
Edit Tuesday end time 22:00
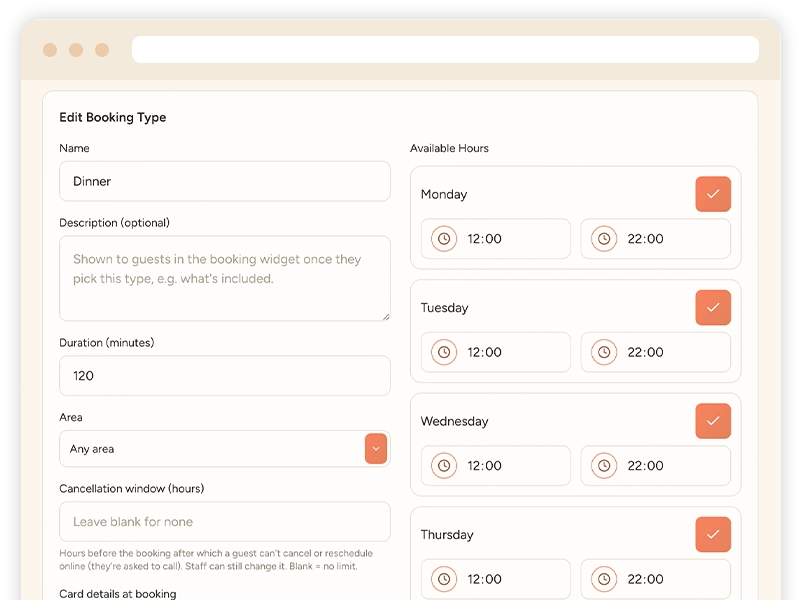656,352
